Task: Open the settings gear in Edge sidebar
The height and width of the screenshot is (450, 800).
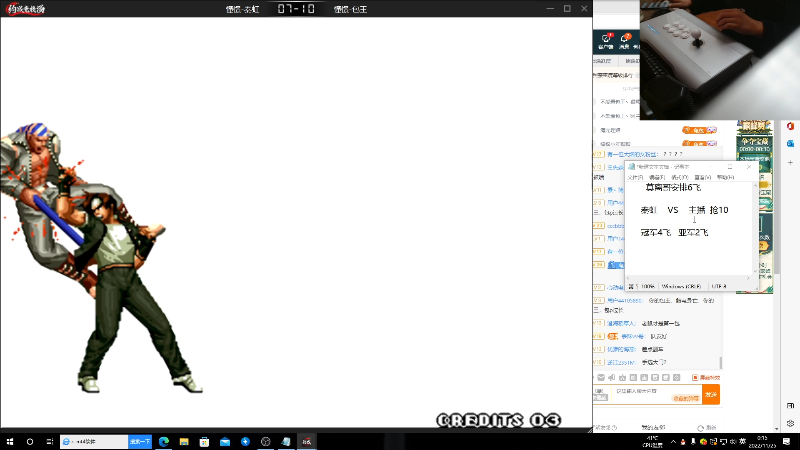Action: (790, 423)
